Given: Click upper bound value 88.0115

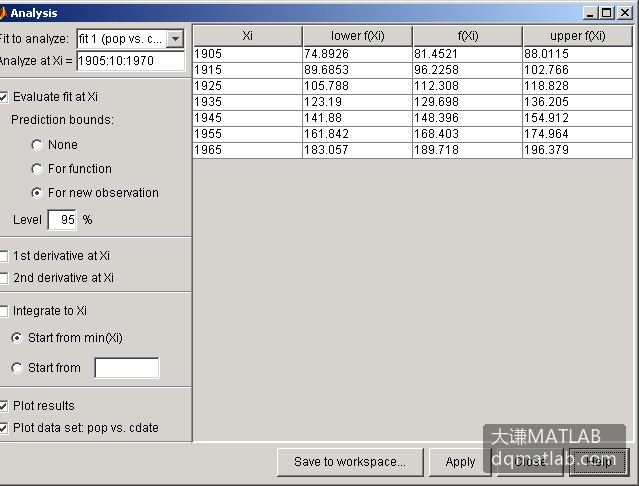Looking at the screenshot, I should 577,54.
